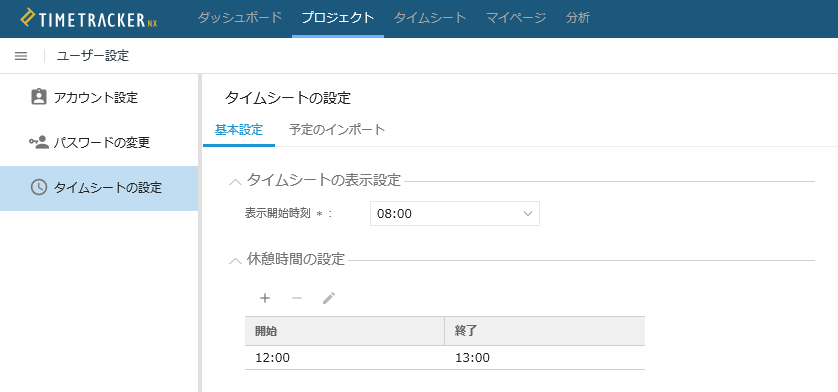Collapse the 休憩時間の設定 section

(235, 261)
